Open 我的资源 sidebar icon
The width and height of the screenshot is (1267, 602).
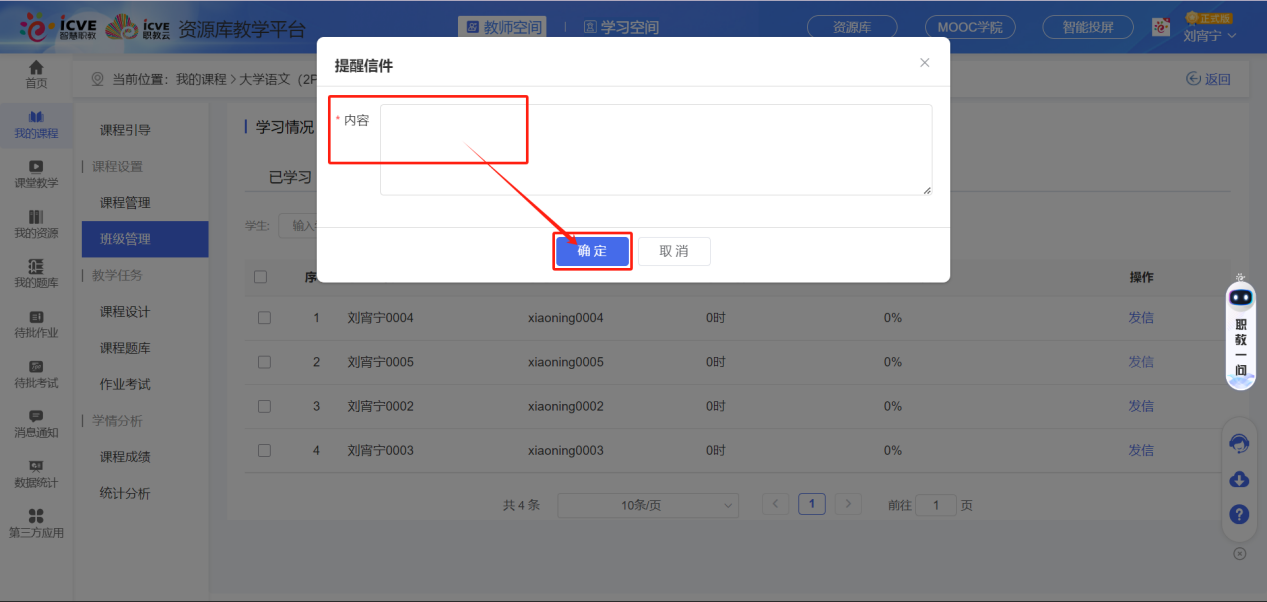[x=36, y=223]
